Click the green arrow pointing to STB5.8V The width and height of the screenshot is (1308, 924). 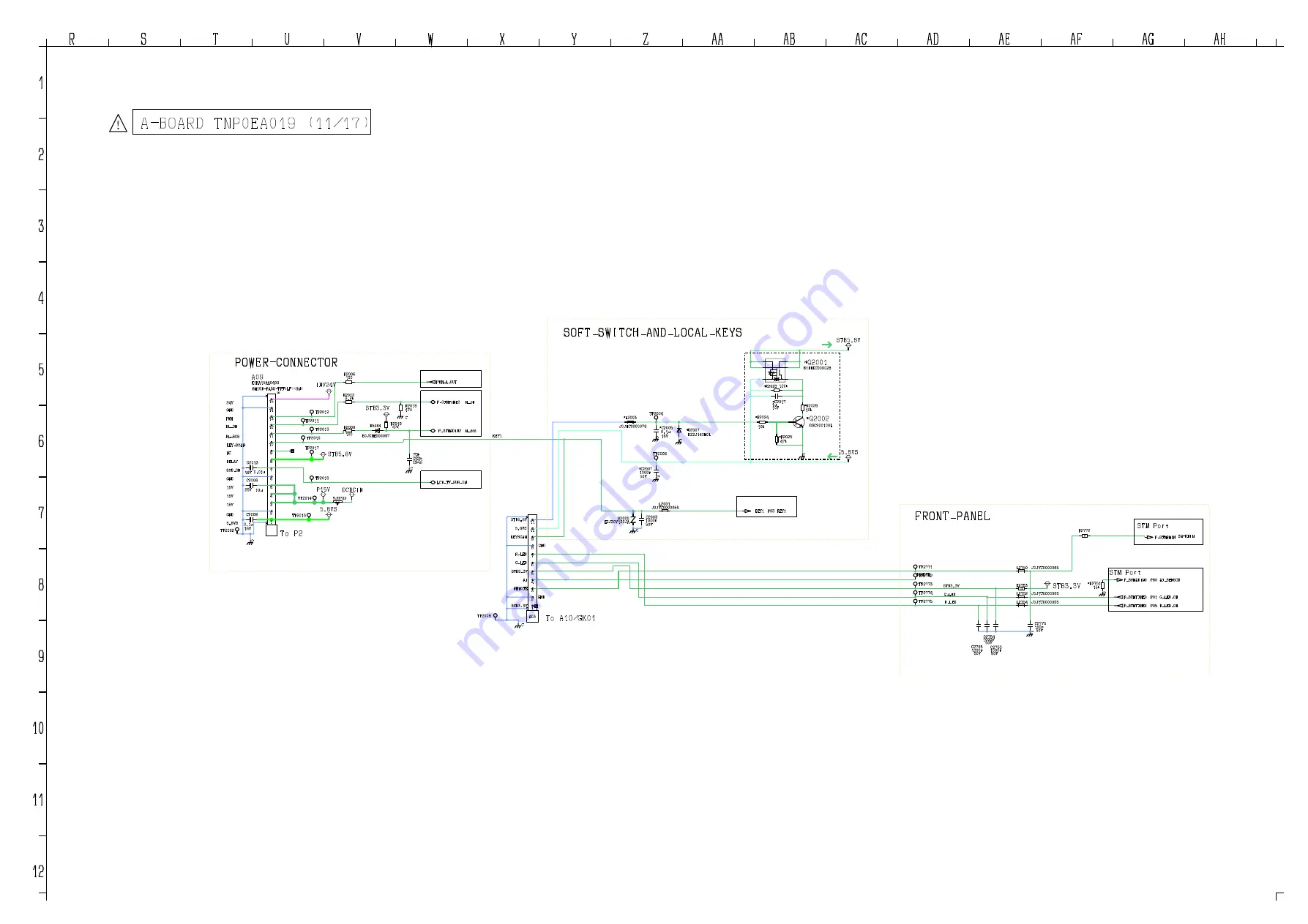[826, 344]
